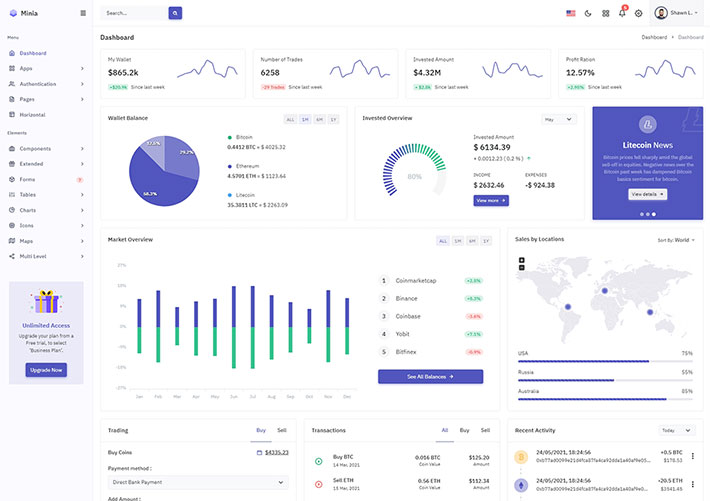Click the Sell ETH transaction icon
Viewport: 710px width, 501px height.
pyautogui.click(x=319, y=483)
